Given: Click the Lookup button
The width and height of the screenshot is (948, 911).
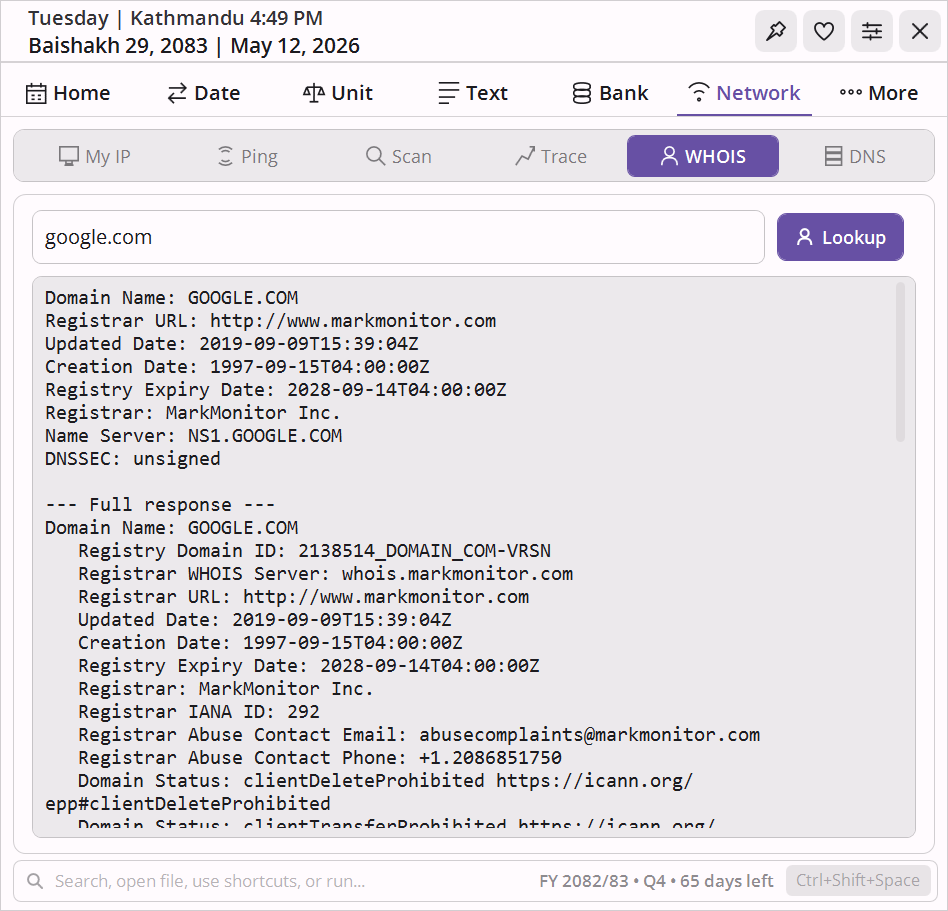Looking at the screenshot, I should pyautogui.click(x=840, y=237).
